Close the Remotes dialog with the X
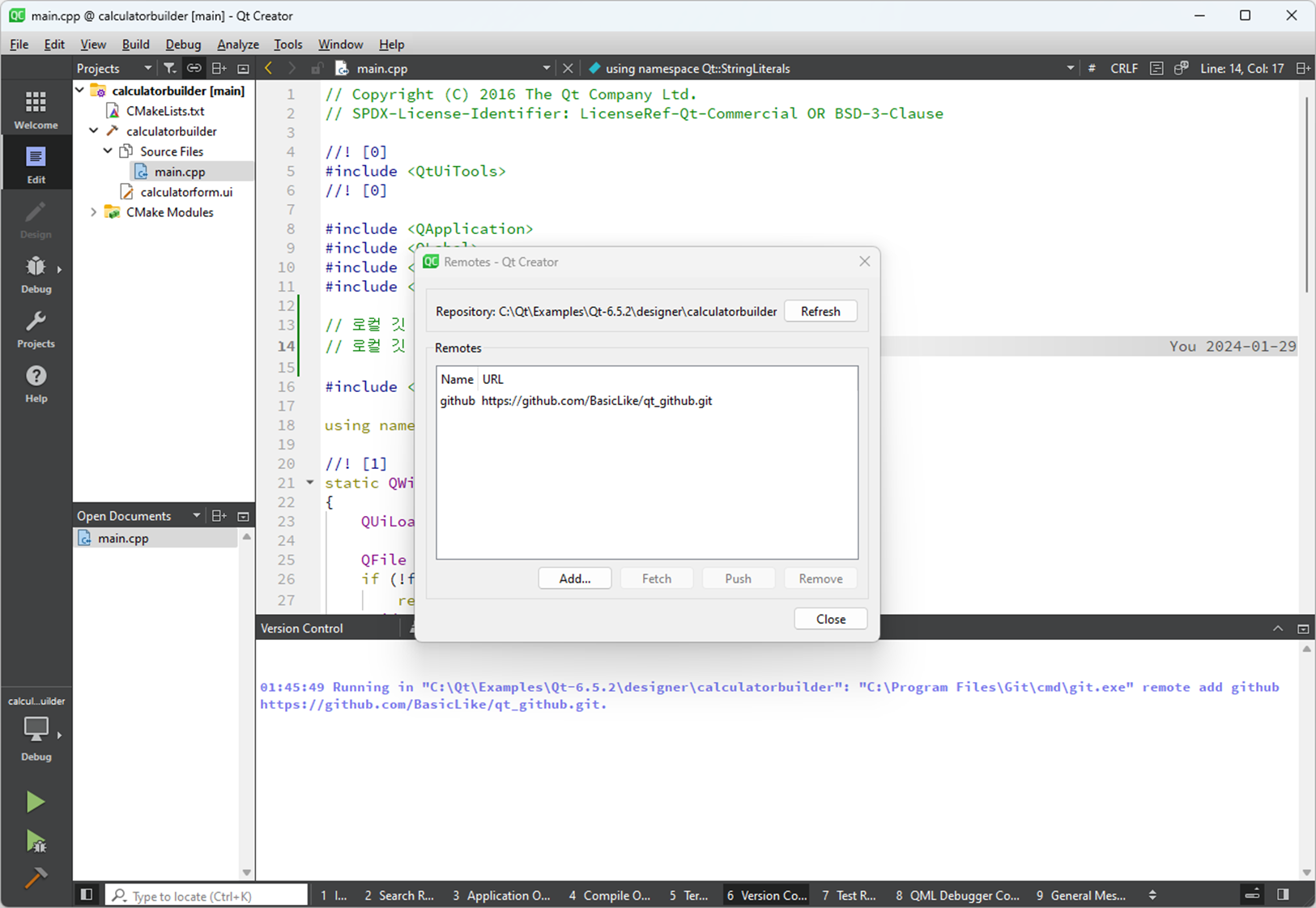This screenshot has height=908, width=1316. [x=865, y=261]
